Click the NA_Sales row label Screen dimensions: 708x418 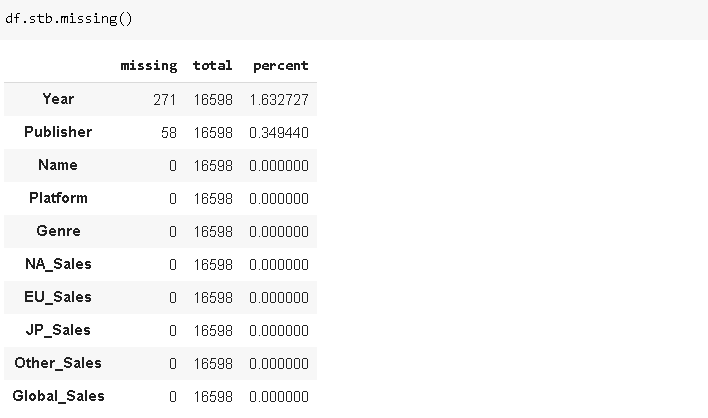click(58, 264)
